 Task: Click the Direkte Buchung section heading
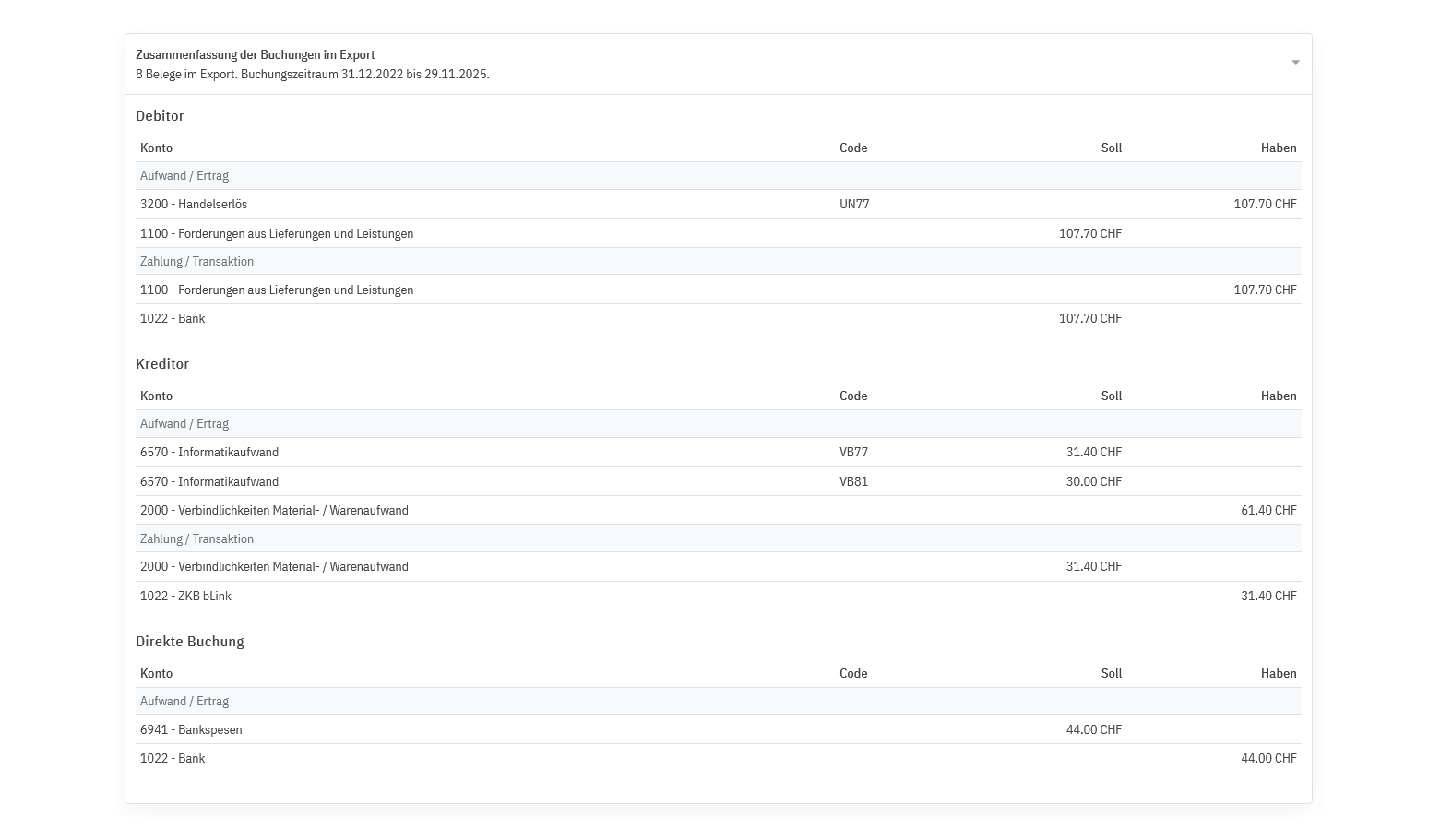190,642
